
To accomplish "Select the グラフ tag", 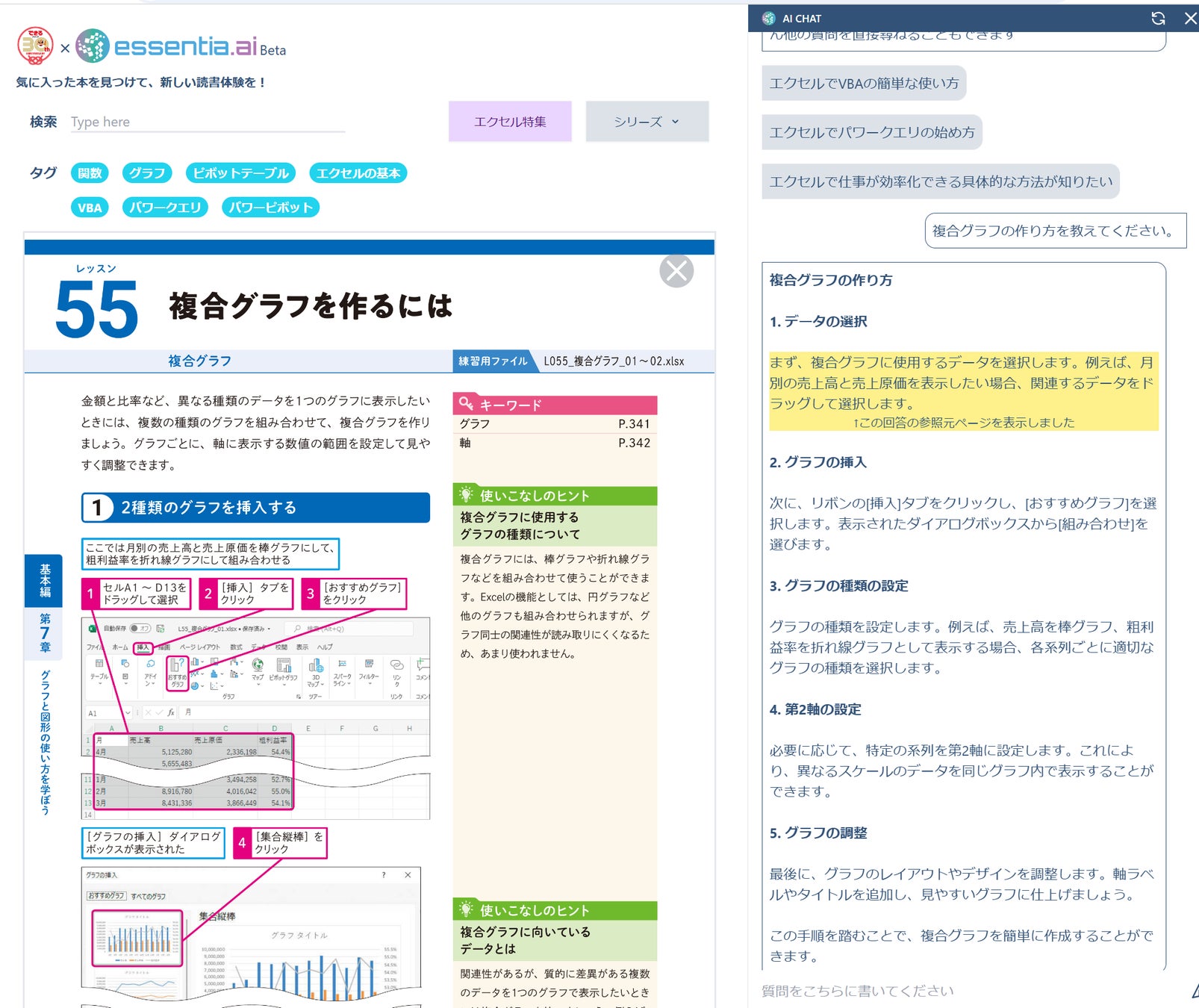I will (x=147, y=173).
